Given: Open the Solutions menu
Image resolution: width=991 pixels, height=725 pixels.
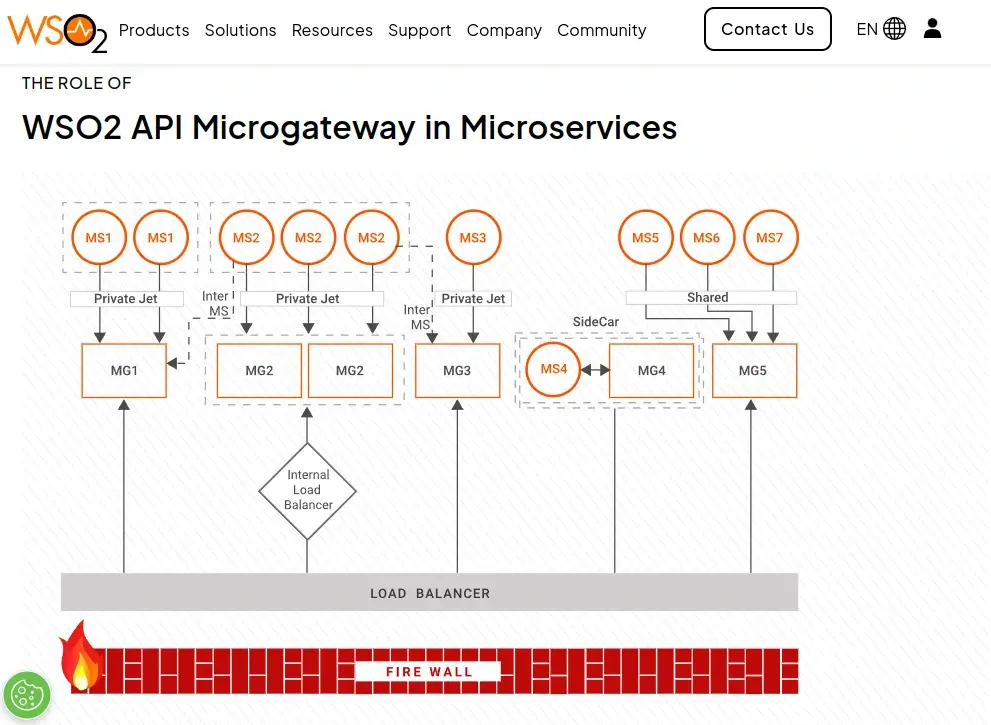Looking at the screenshot, I should point(240,30).
